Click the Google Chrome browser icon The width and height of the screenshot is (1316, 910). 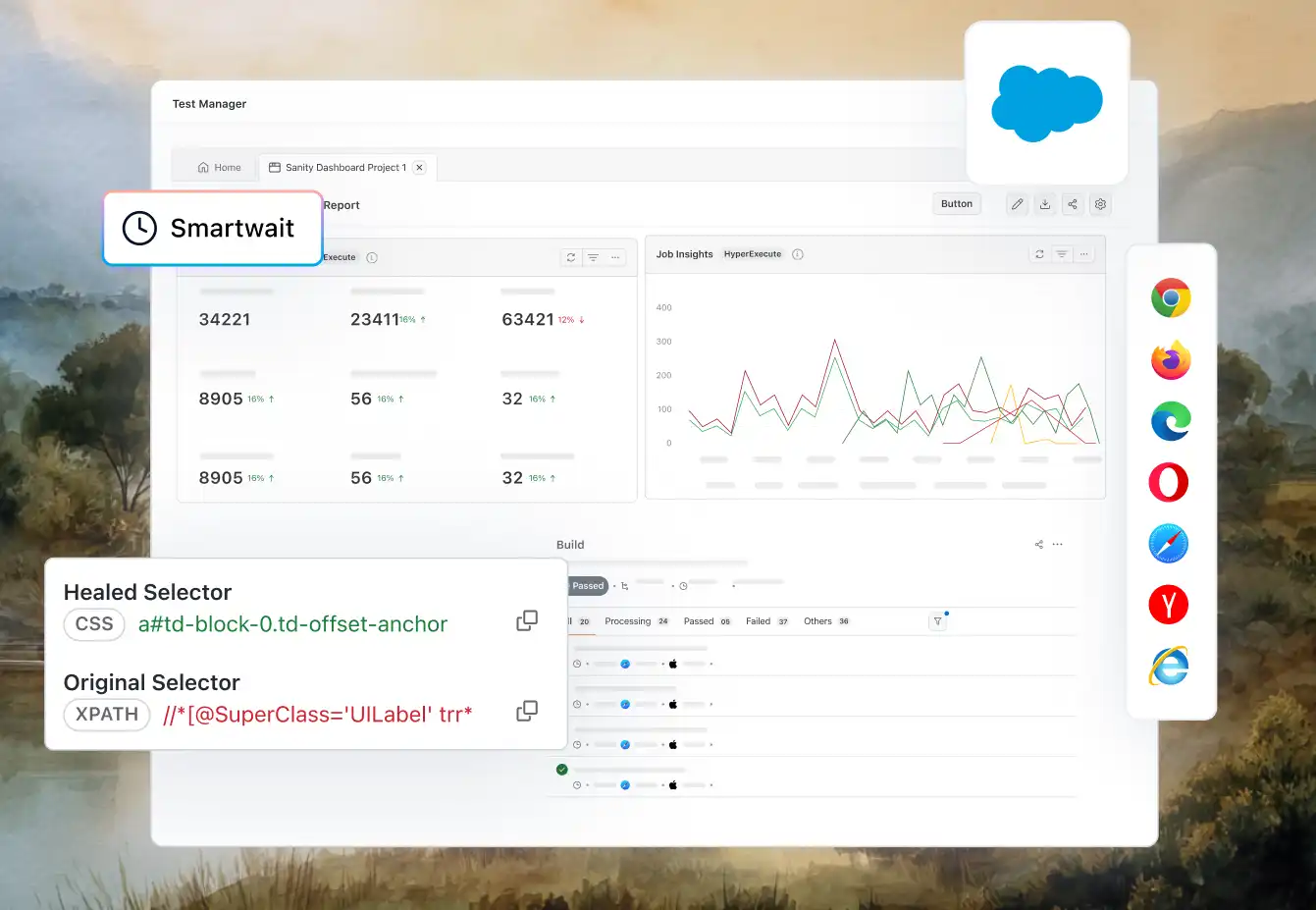(1171, 298)
